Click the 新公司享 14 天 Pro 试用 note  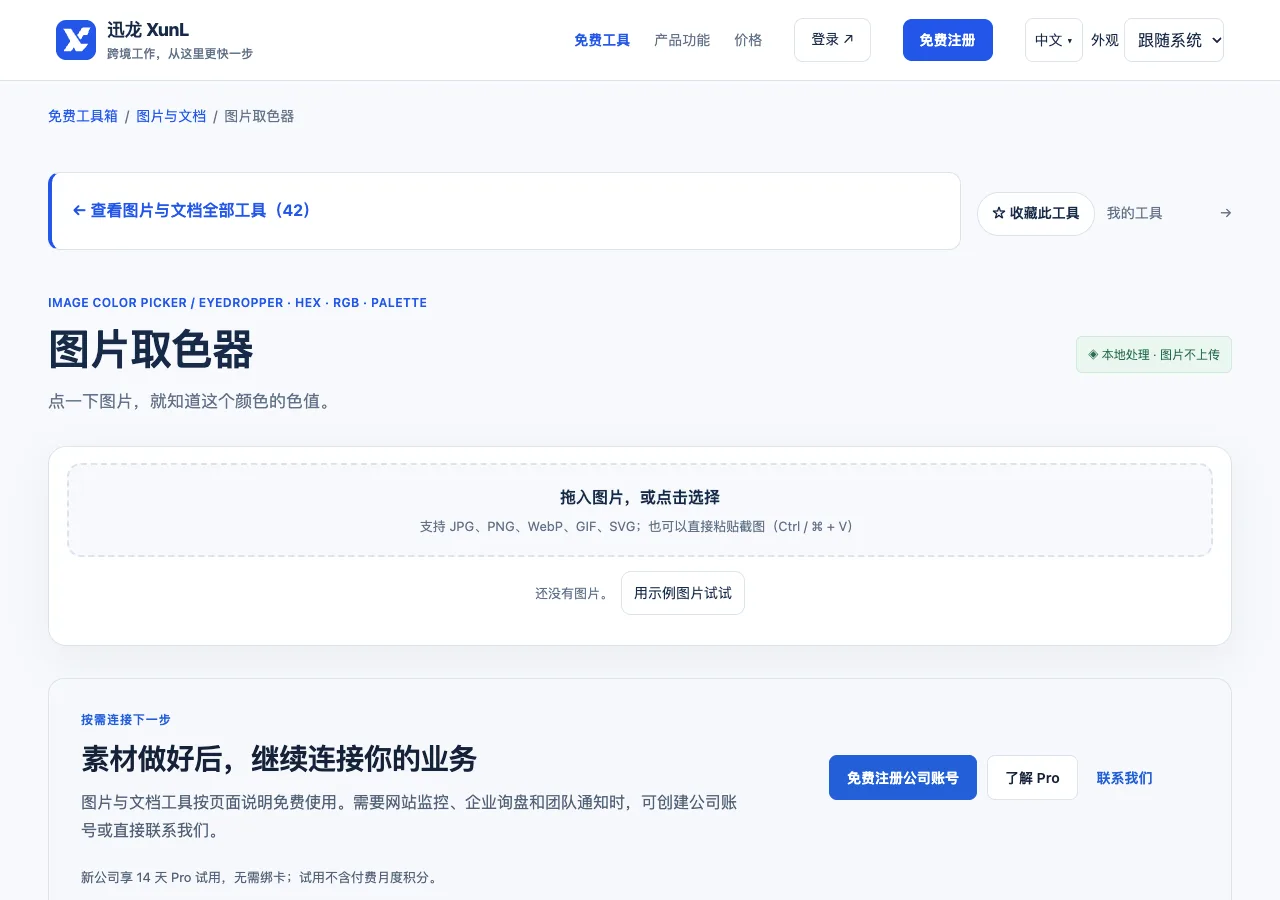pyautogui.click(x=259, y=878)
